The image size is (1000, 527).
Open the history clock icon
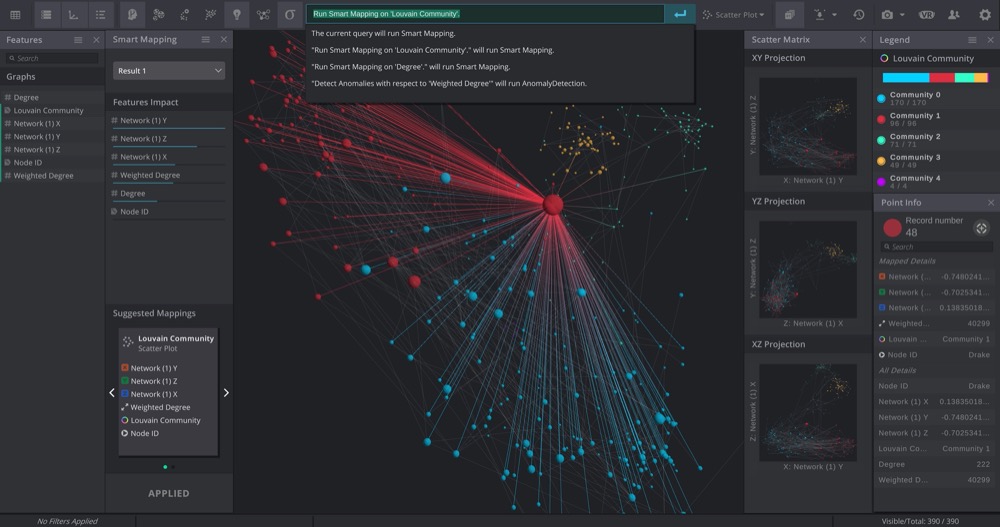point(858,15)
